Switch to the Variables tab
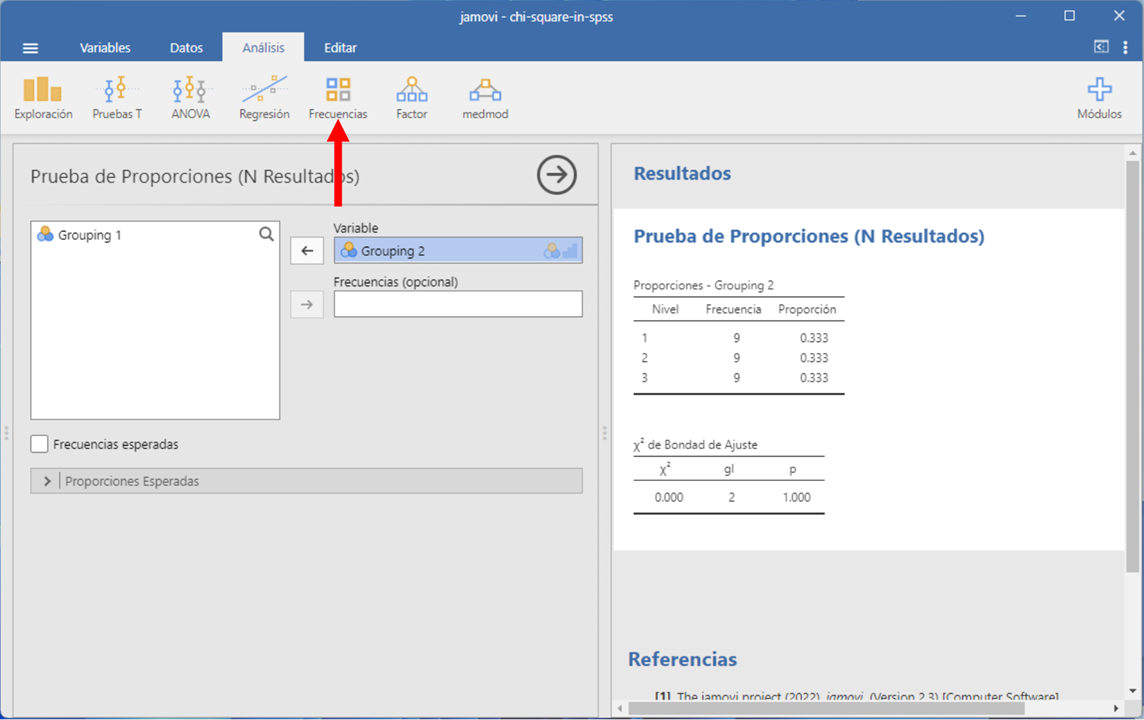Viewport: 1144px width, 720px height. coord(105,48)
